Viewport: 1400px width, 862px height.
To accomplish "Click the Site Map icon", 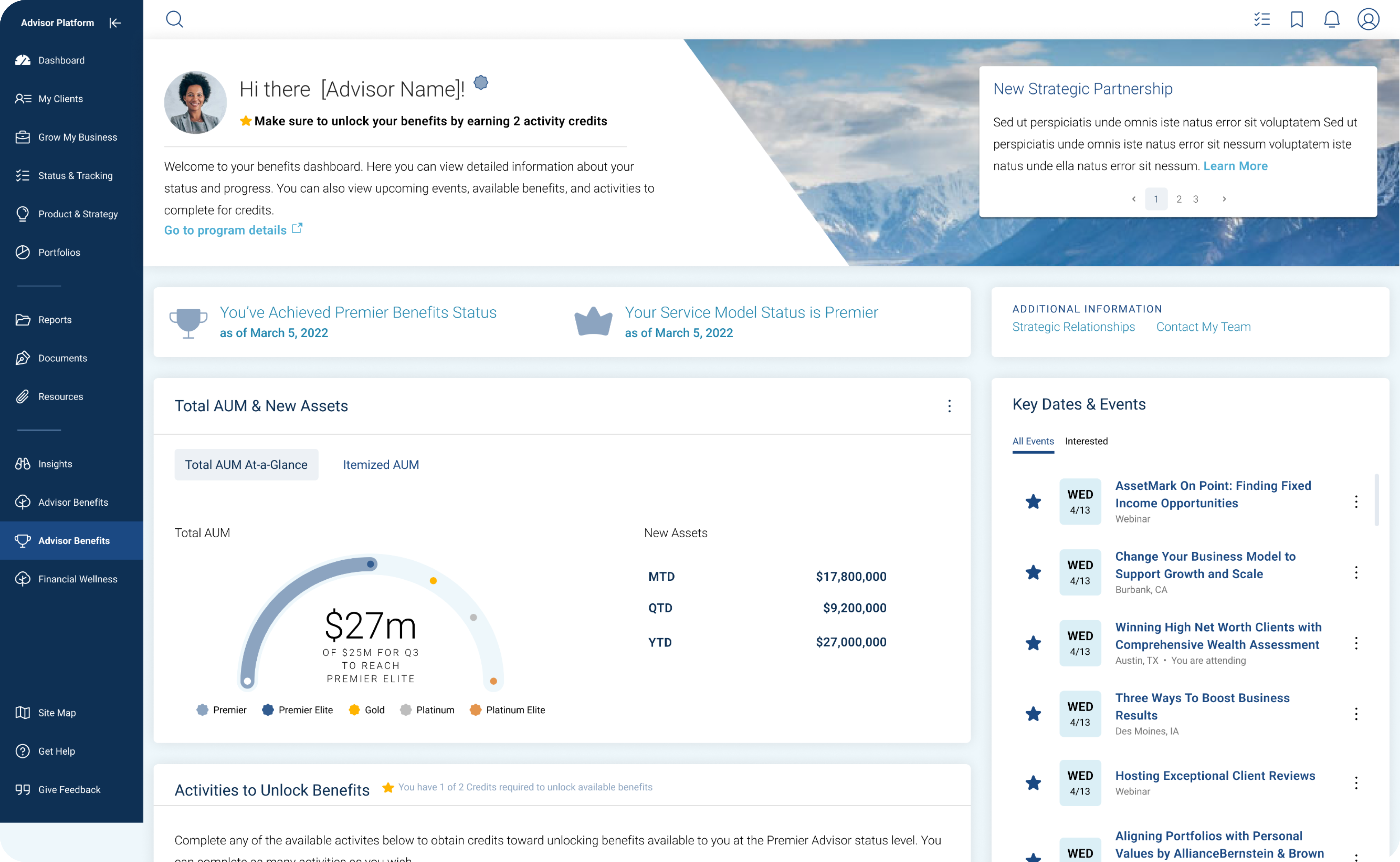I will click(23, 713).
